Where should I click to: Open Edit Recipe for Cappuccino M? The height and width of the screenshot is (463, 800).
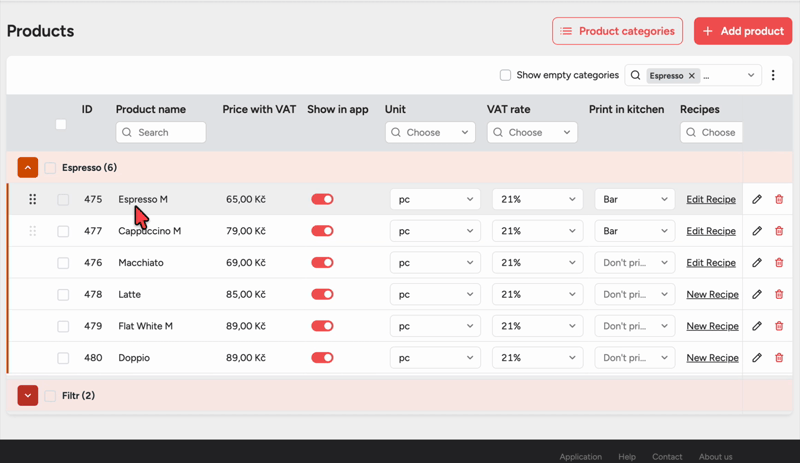711,231
